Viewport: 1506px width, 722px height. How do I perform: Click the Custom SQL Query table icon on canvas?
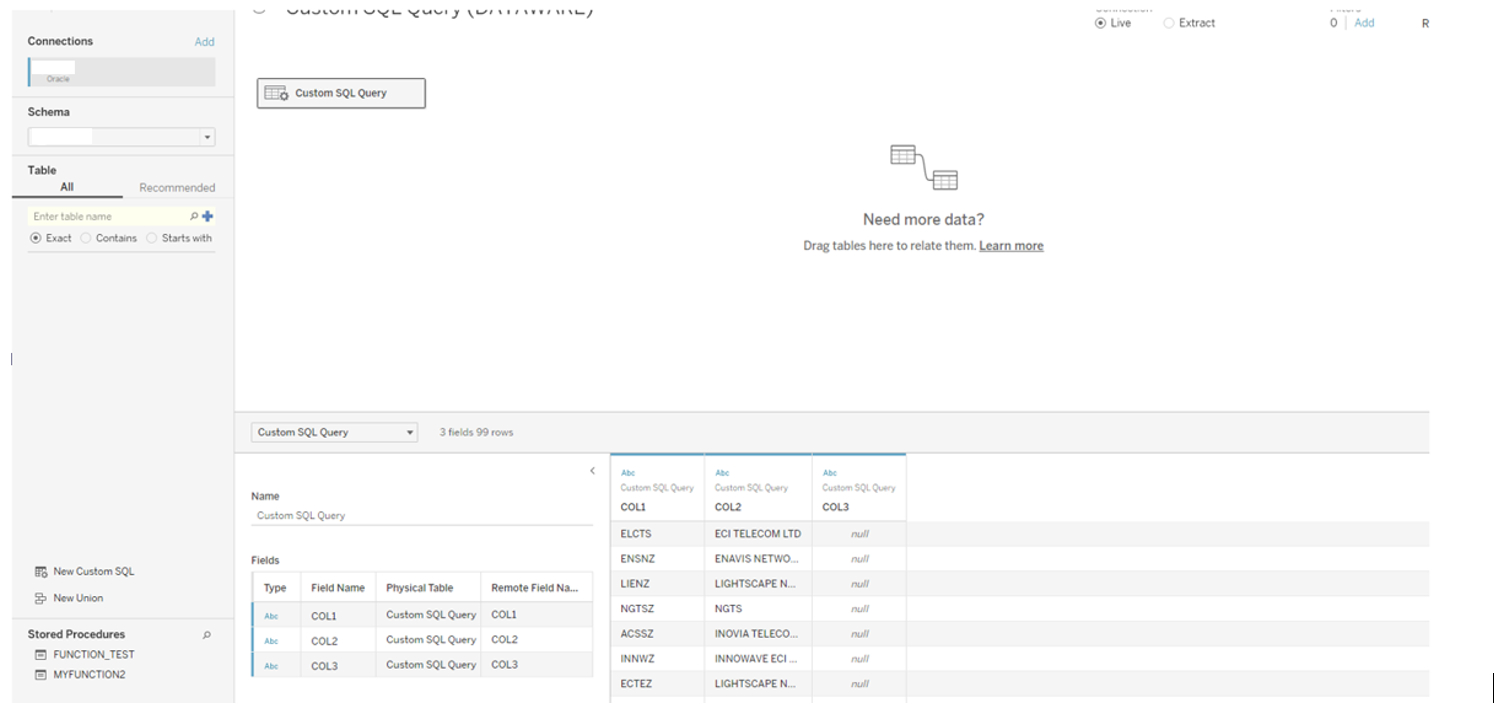tap(276, 93)
